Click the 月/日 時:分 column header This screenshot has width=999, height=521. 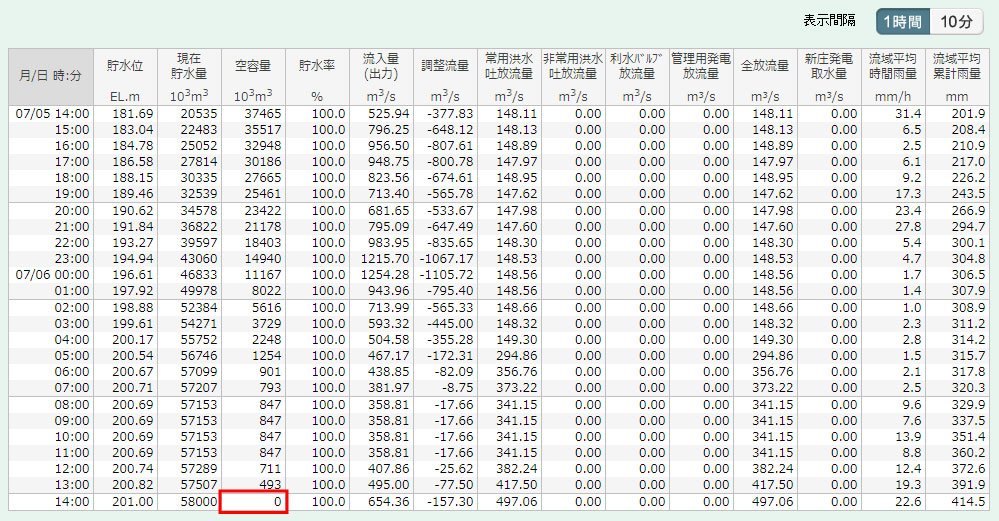click(x=51, y=76)
